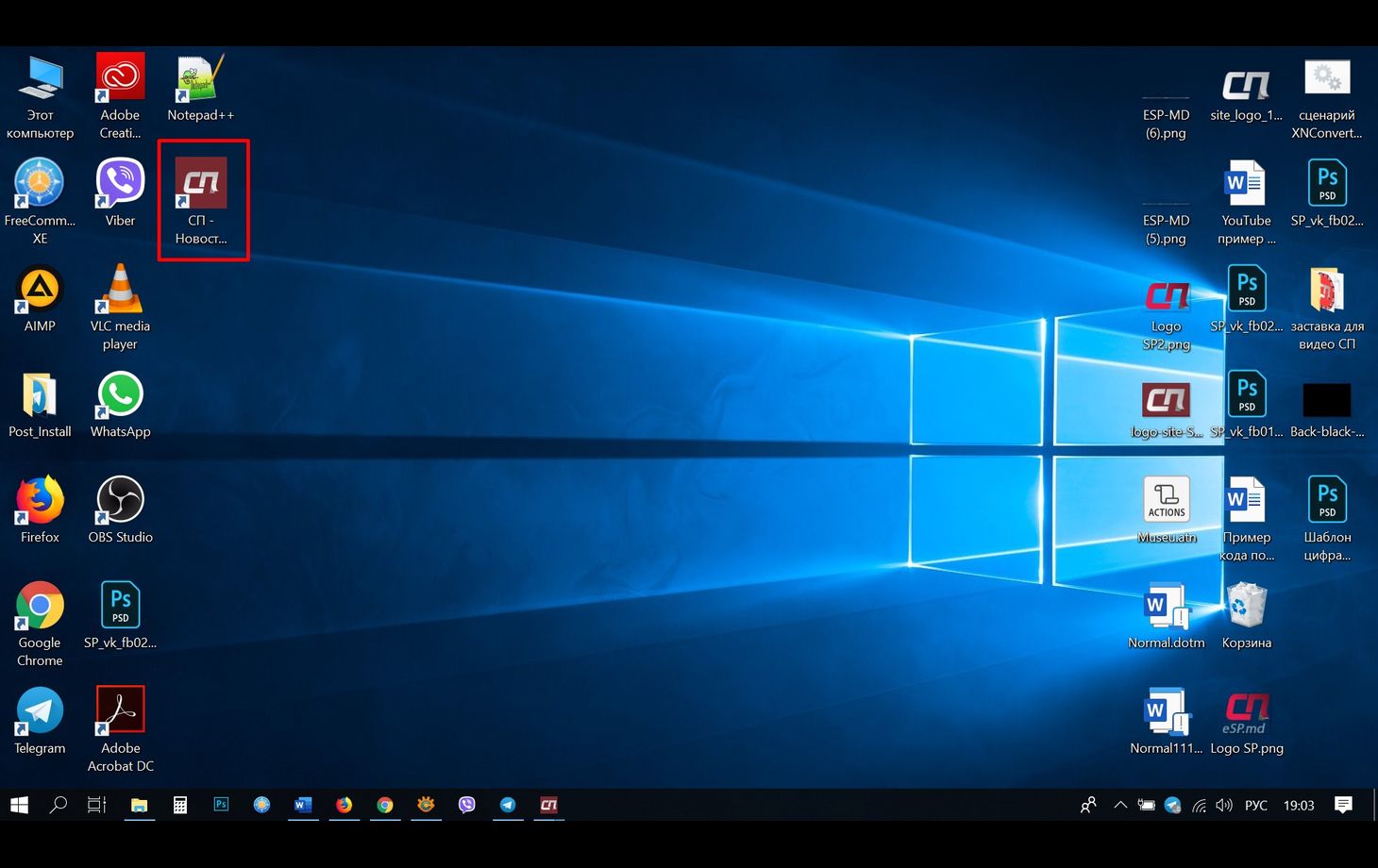Select the logo-site-S image file

[1166, 410]
